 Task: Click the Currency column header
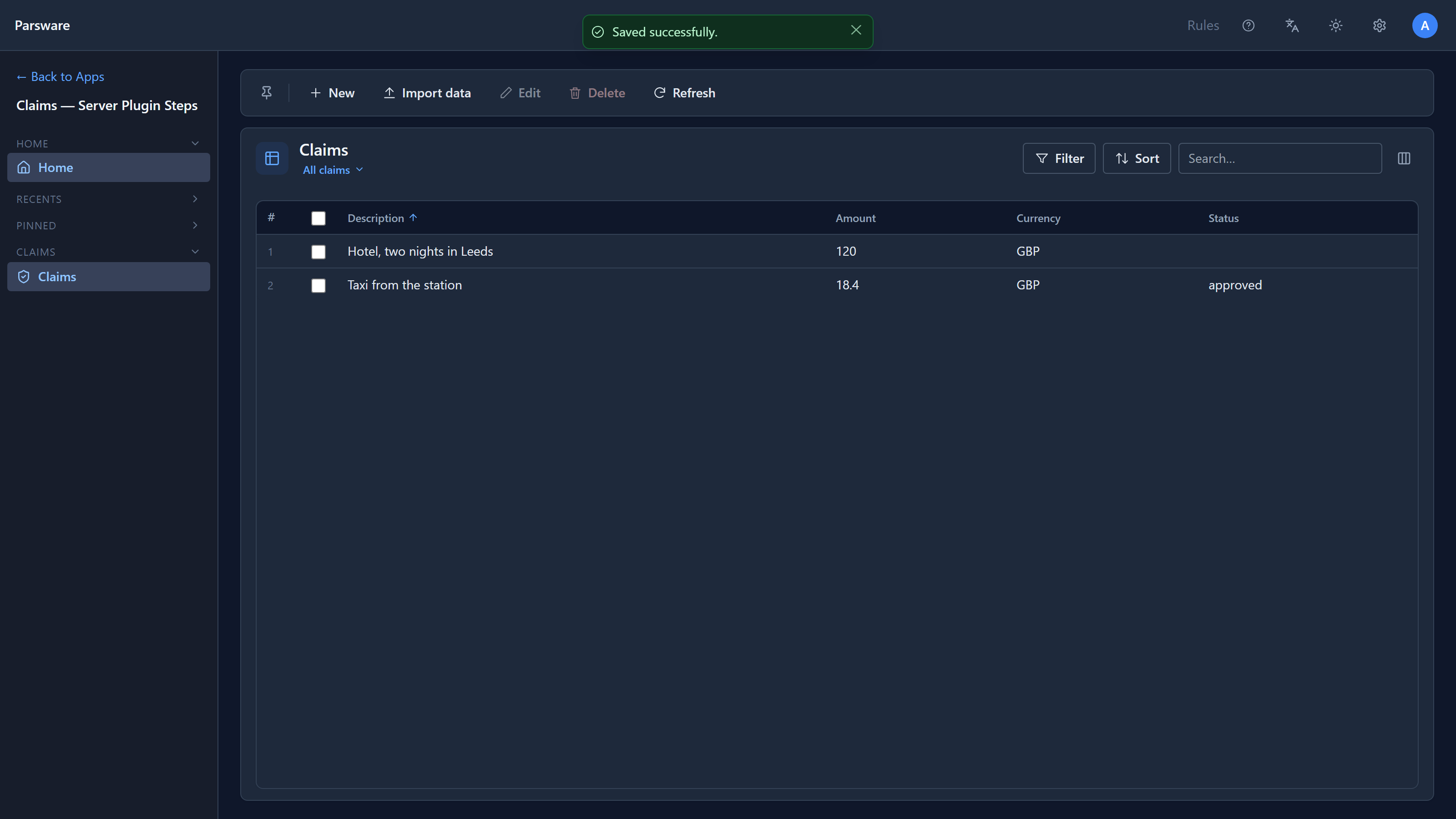click(1038, 218)
